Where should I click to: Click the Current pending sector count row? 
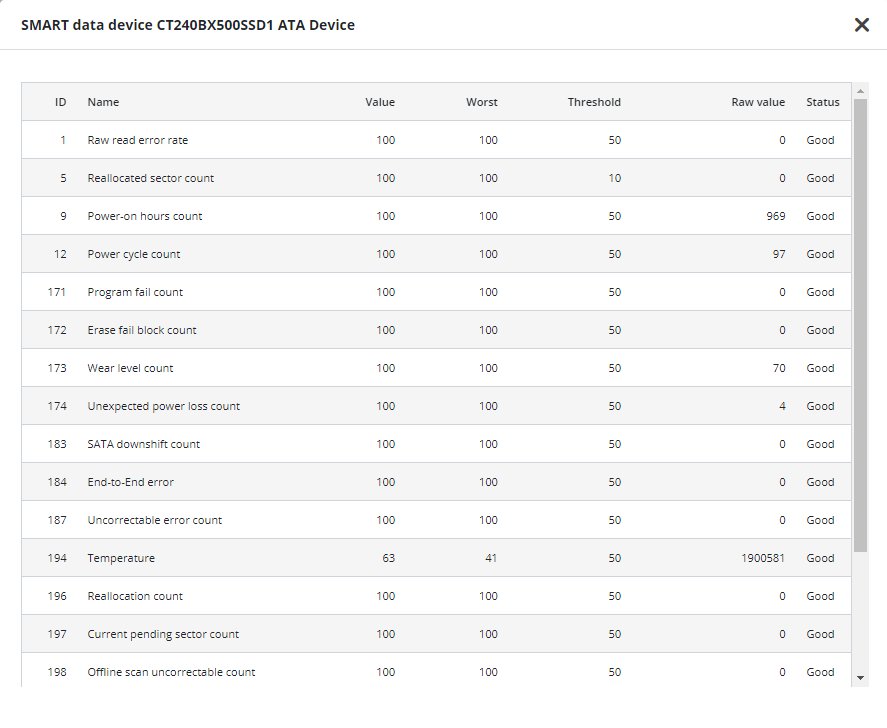coord(163,634)
